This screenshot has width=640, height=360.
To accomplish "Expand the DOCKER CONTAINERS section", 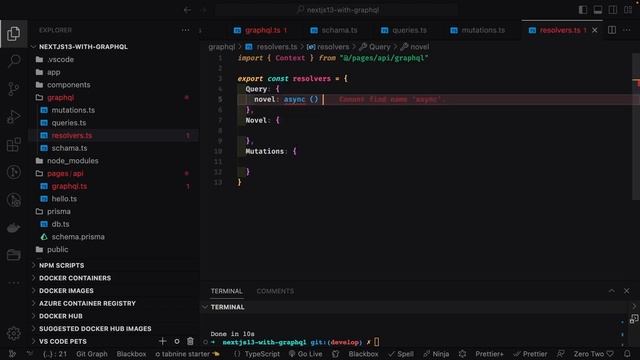I will coord(75,278).
